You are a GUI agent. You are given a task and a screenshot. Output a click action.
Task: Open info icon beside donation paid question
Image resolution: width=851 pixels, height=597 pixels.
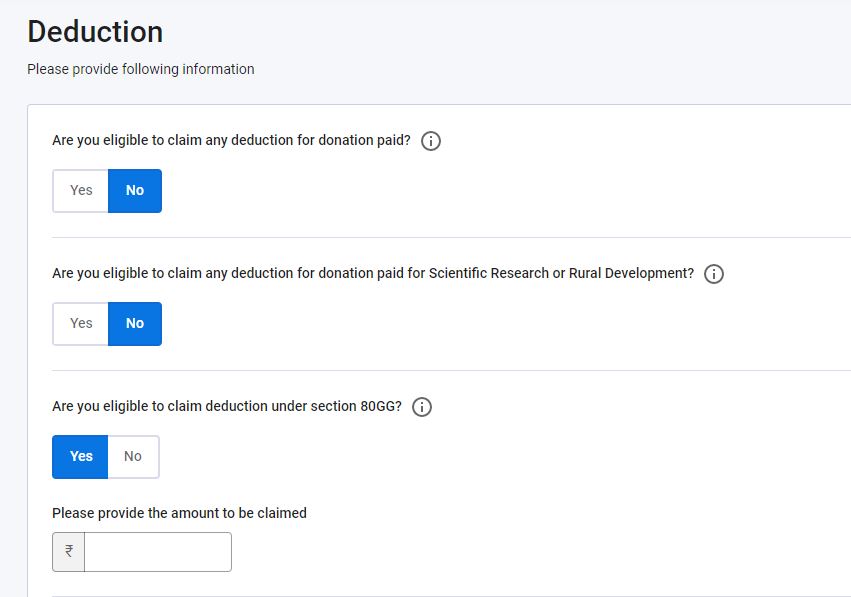coord(431,141)
